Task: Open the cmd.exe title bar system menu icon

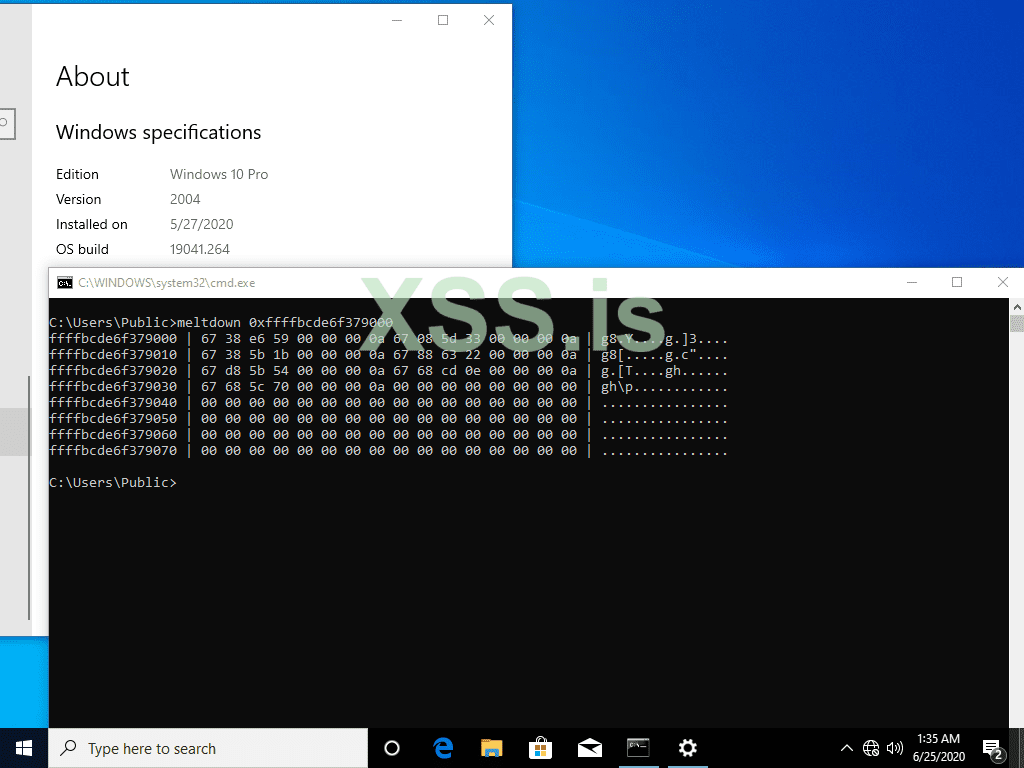Action: pos(64,283)
